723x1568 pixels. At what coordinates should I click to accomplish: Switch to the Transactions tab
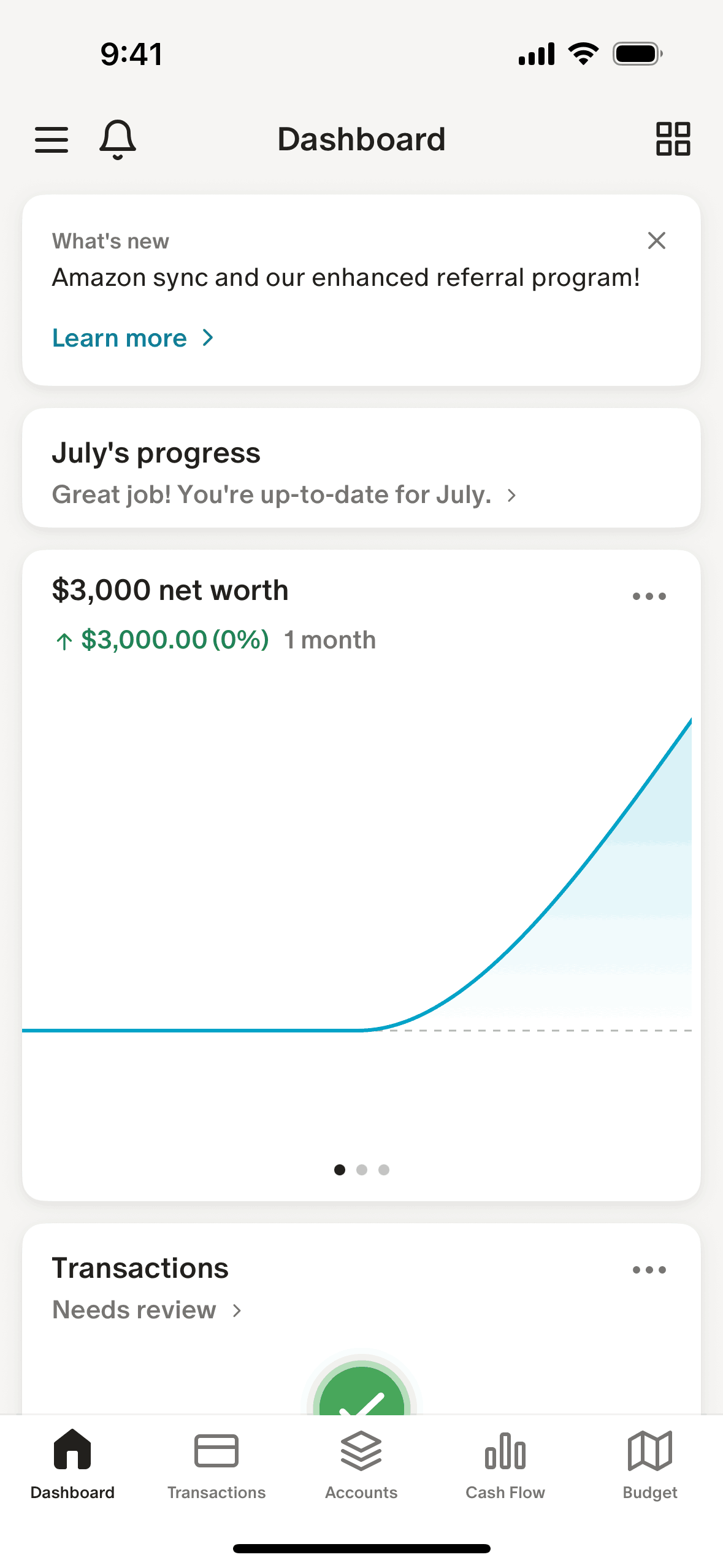point(216,1464)
